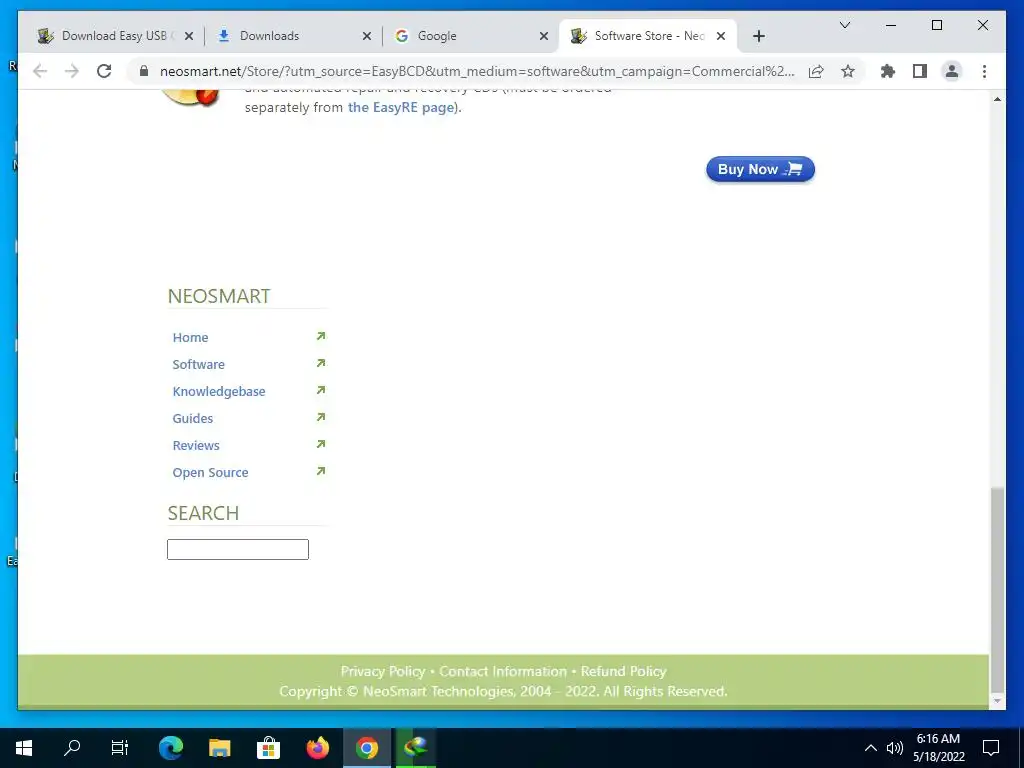The image size is (1024, 768).
Task: Follow the EasyRE page link
Action: 401,107
